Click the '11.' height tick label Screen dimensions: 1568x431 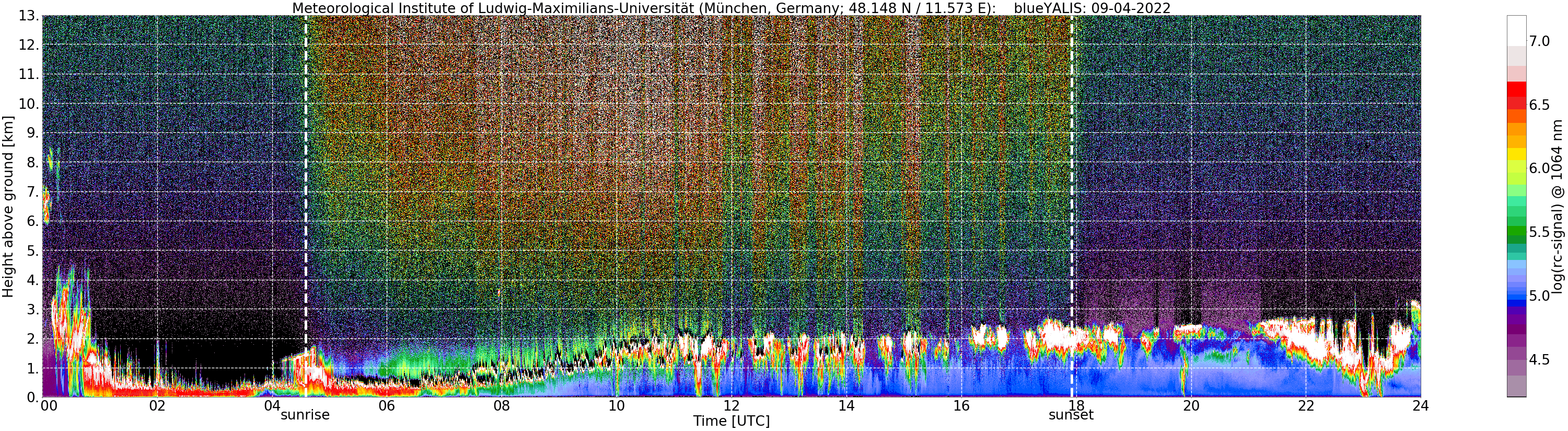pyautogui.click(x=29, y=74)
